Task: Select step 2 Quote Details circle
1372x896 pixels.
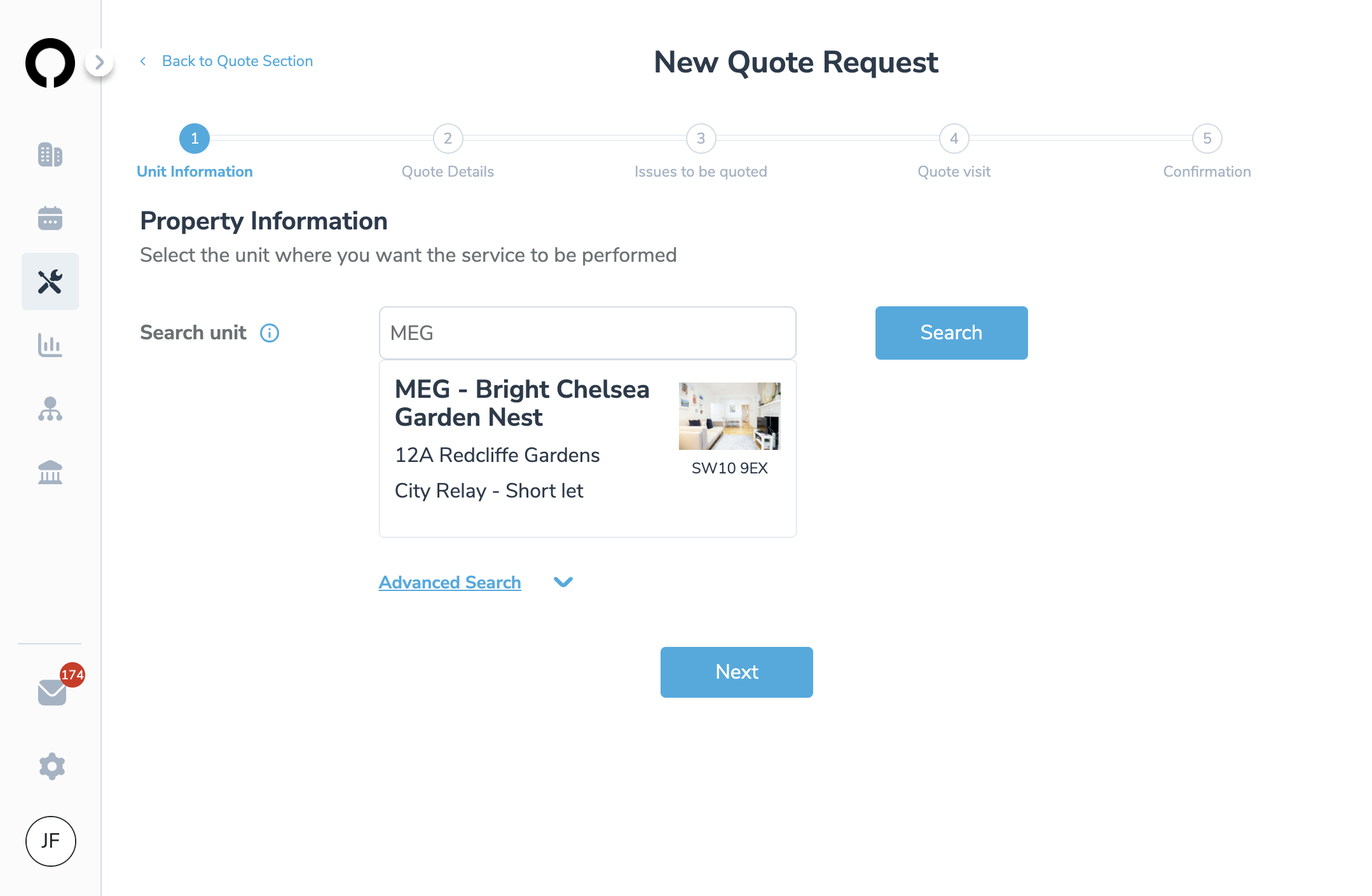Action: 448,139
